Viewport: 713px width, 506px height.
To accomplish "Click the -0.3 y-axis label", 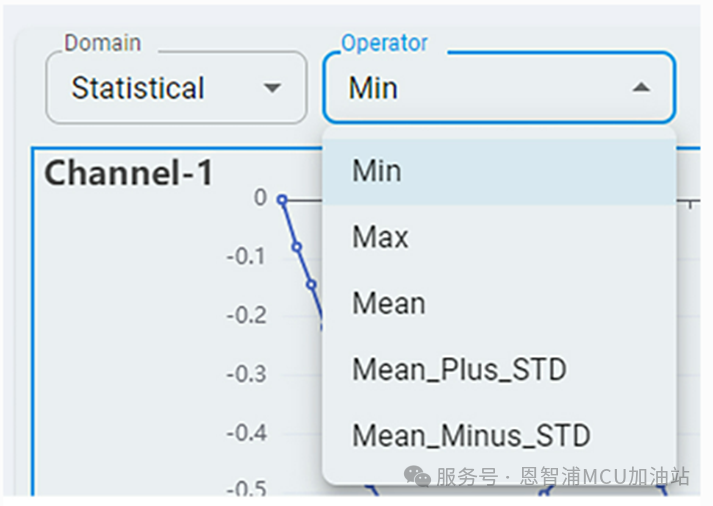I will pyautogui.click(x=247, y=374).
